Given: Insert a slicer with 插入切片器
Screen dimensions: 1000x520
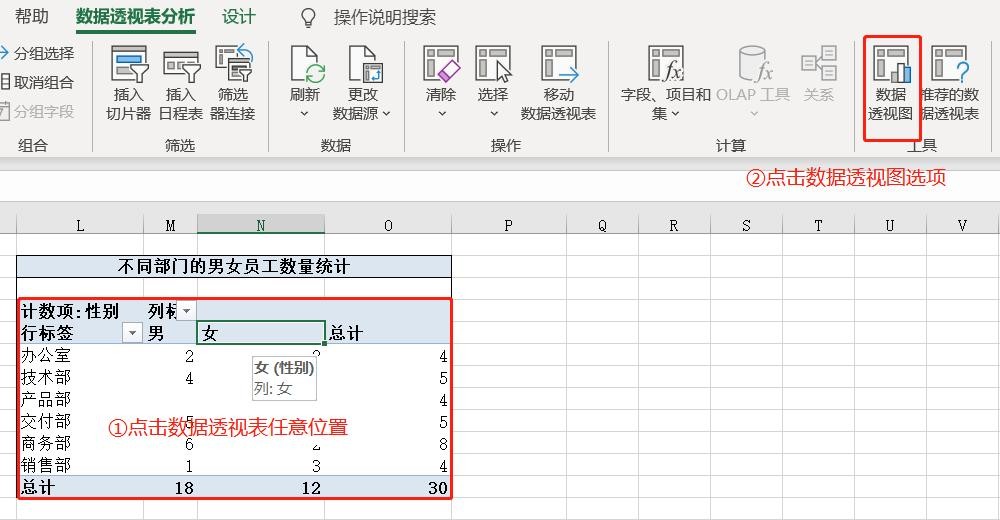Looking at the screenshot, I should 128,65.
